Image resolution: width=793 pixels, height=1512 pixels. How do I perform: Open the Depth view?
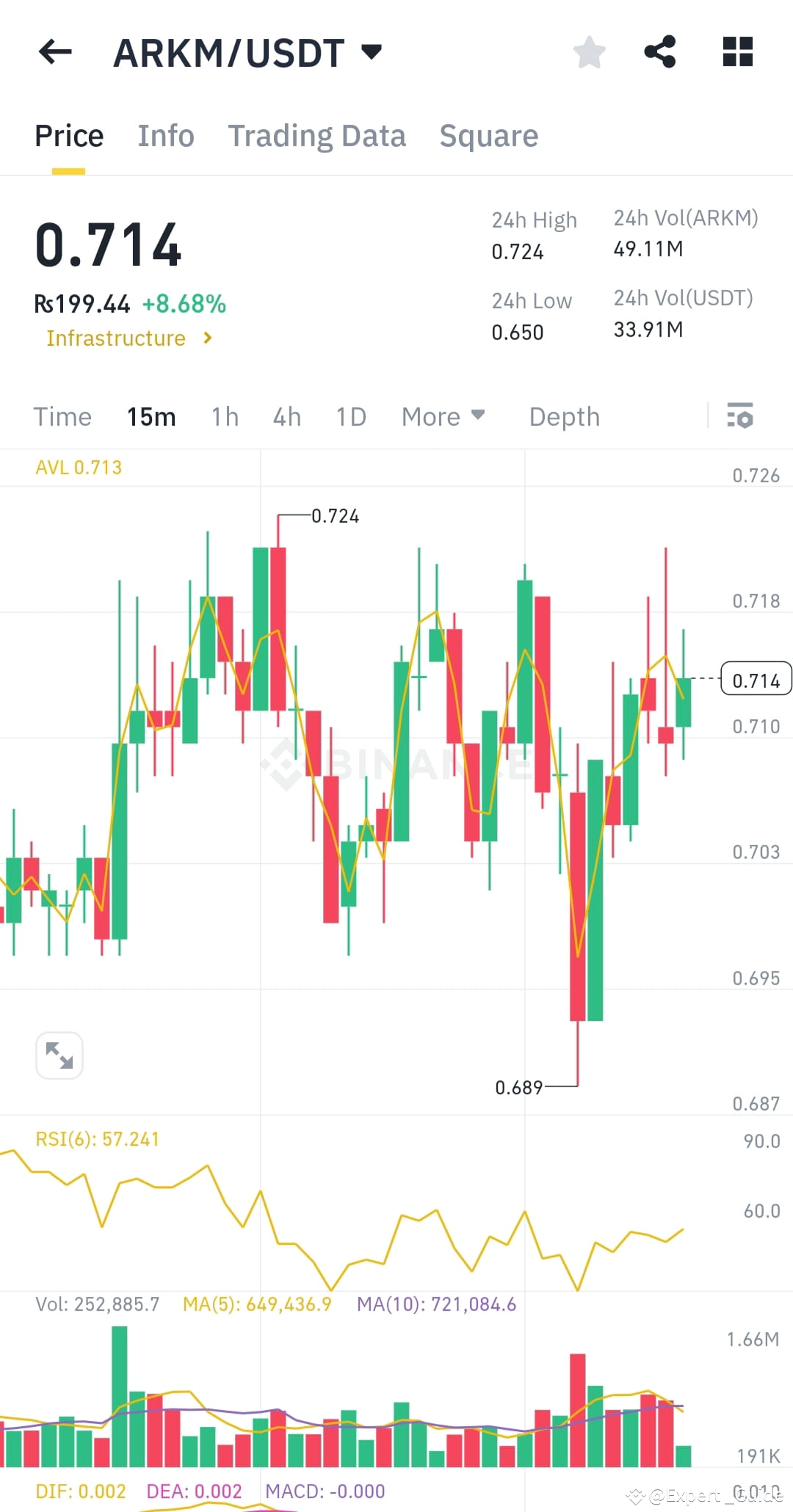click(x=564, y=416)
